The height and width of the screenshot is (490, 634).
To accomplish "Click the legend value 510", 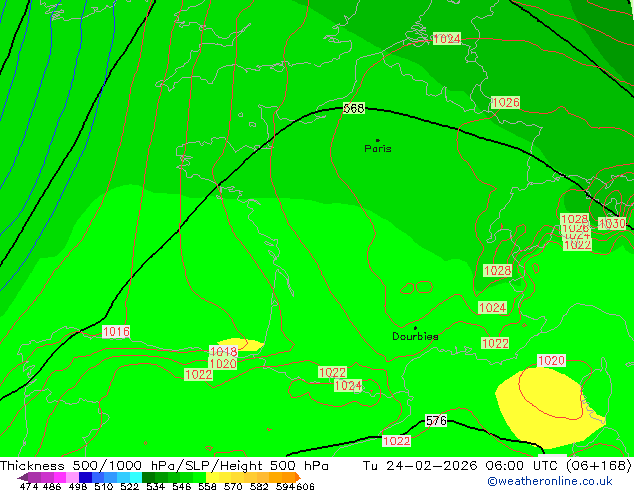I will click(104, 486).
